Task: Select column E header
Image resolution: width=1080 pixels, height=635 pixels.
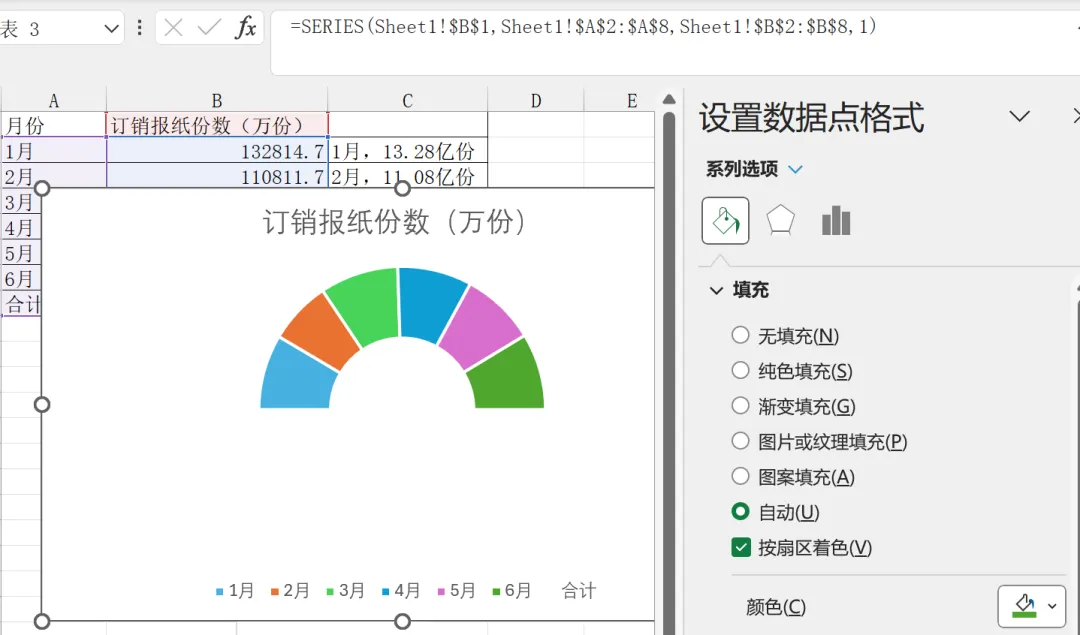Action: (632, 101)
